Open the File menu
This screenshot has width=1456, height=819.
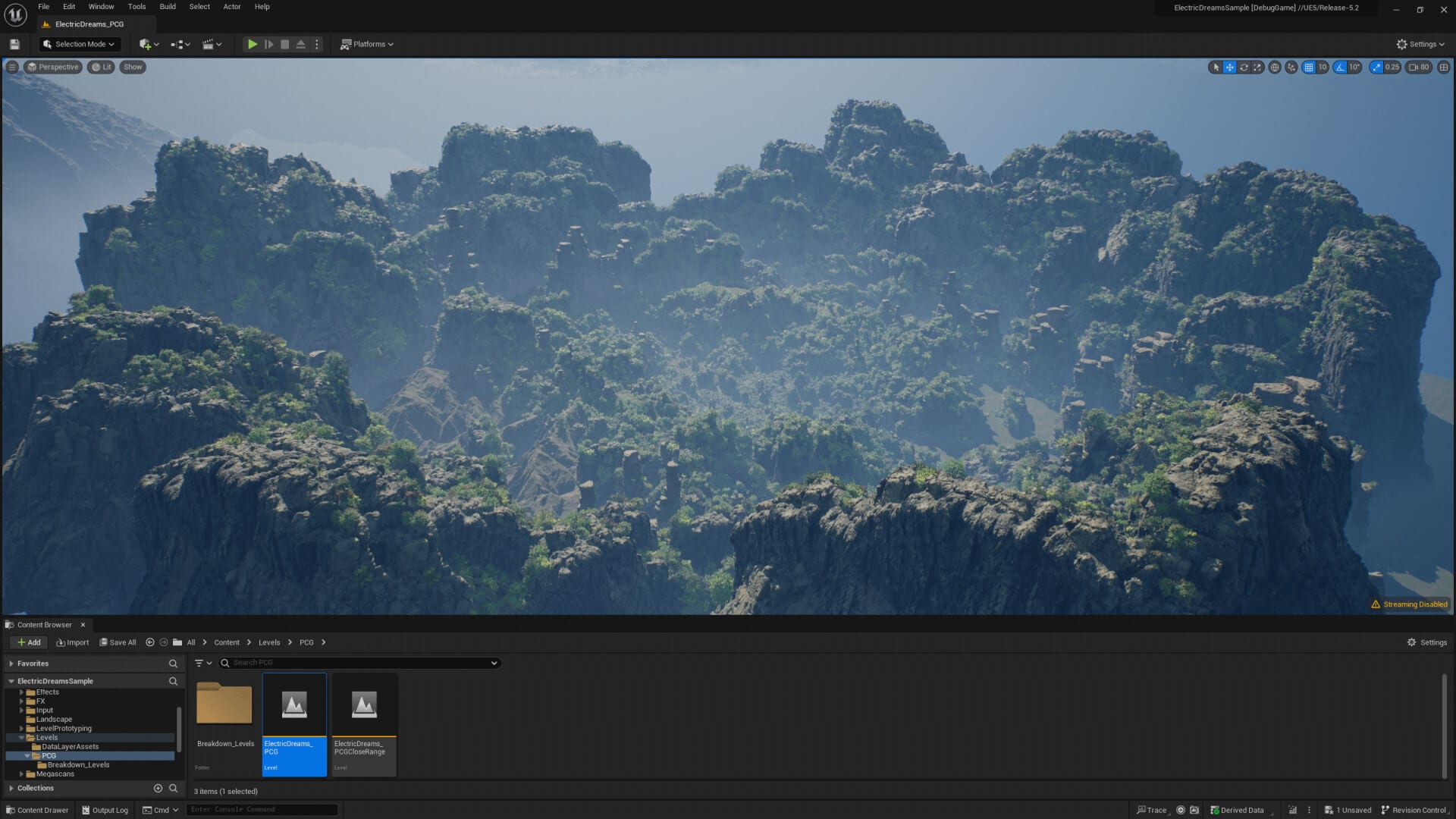pyautogui.click(x=44, y=7)
